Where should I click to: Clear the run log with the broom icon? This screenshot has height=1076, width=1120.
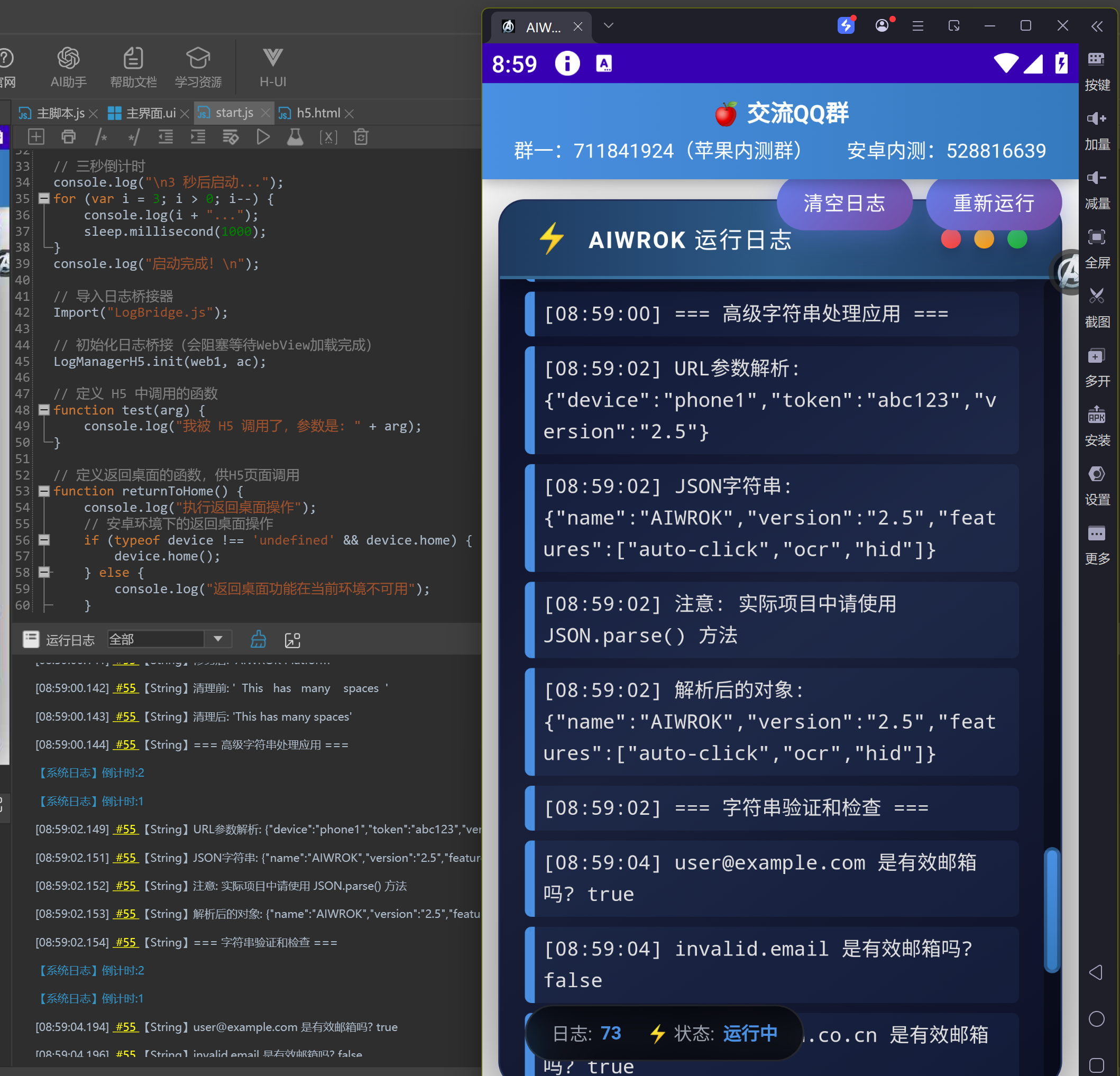coord(258,639)
